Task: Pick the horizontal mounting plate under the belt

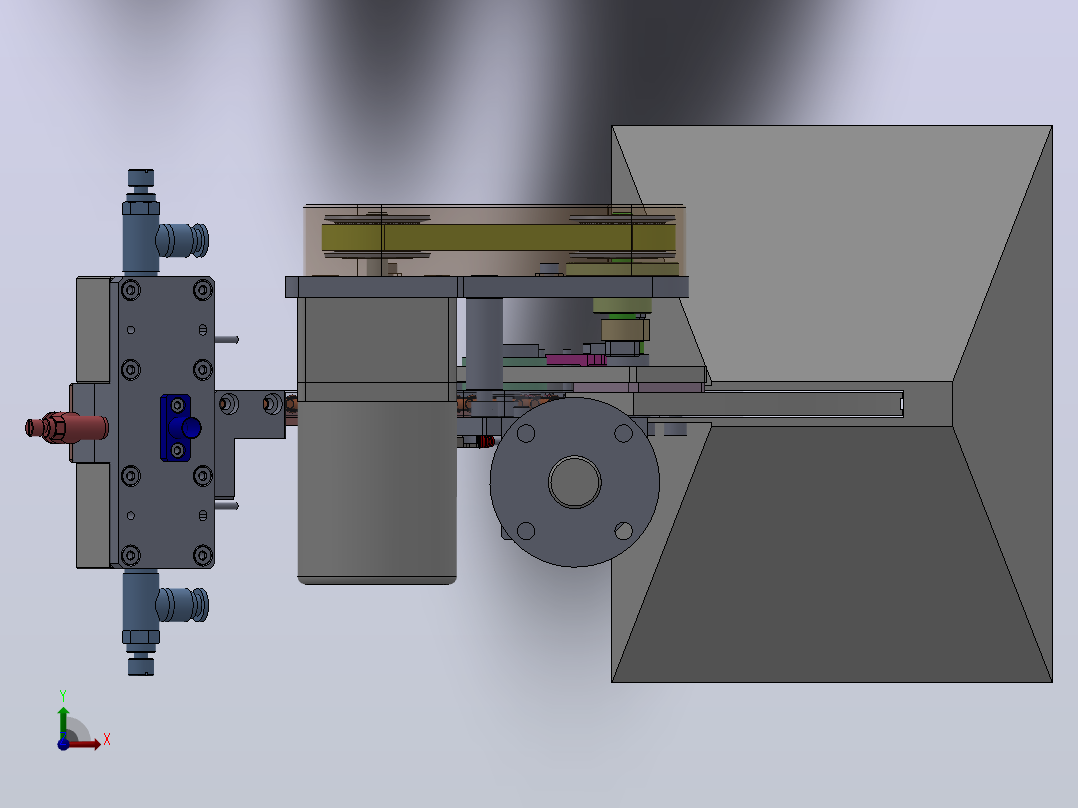Action: pos(487,287)
